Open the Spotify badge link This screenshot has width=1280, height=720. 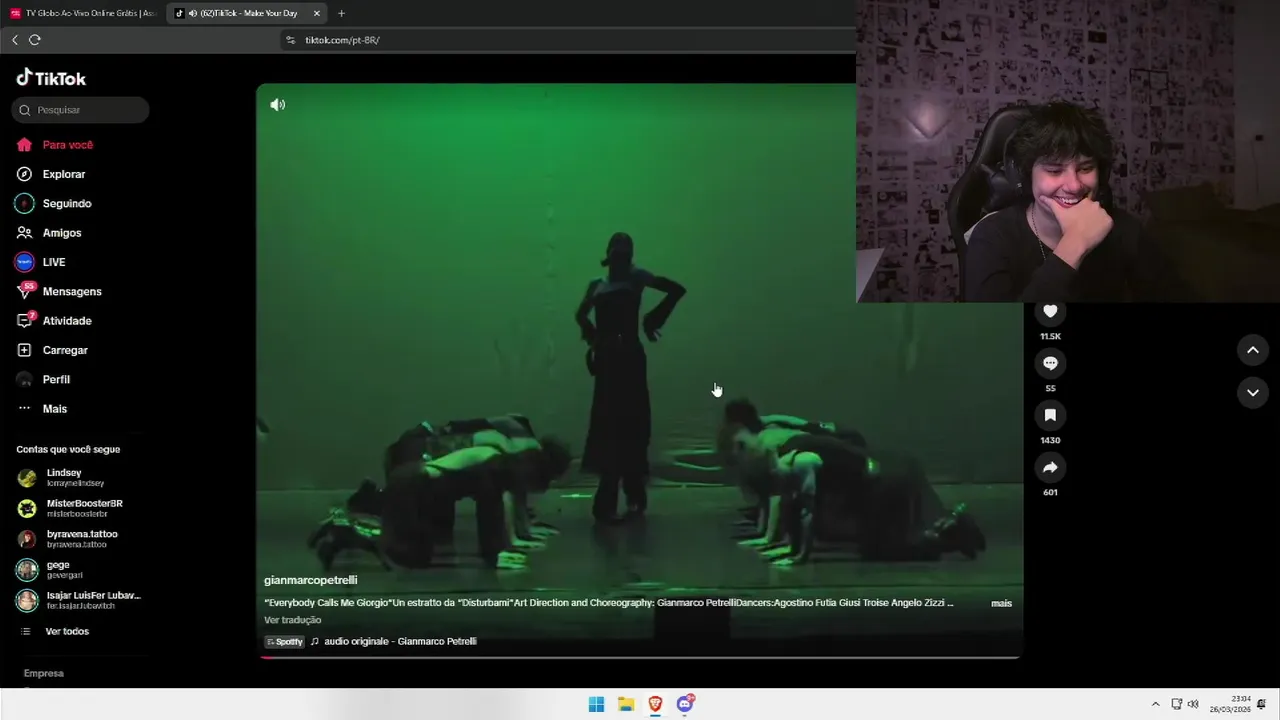[285, 642]
